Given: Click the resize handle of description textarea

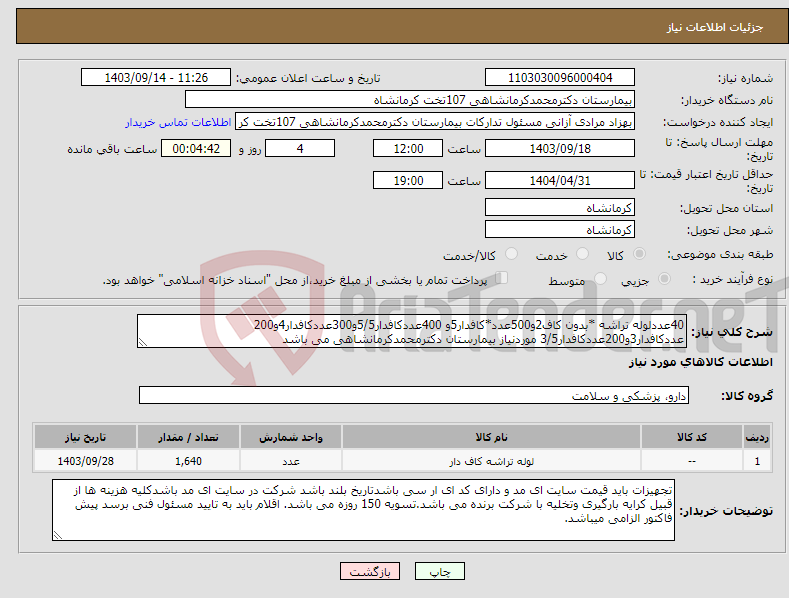Looking at the screenshot, I should point(143,343).
